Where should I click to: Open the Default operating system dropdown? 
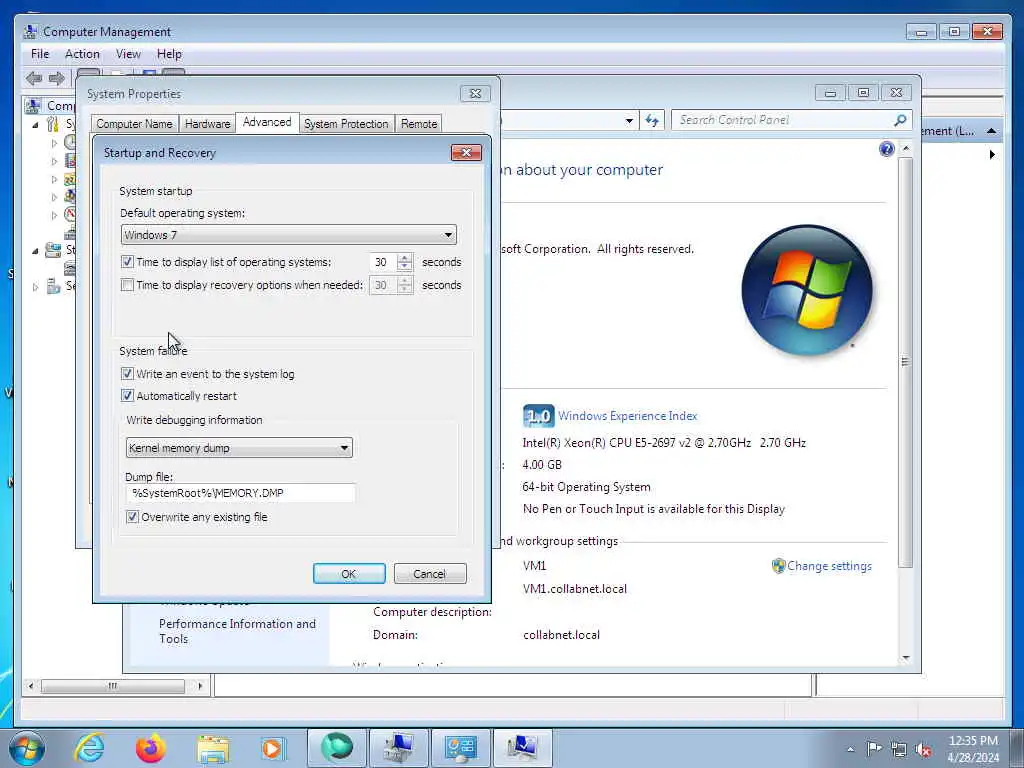tap(289, 234)
